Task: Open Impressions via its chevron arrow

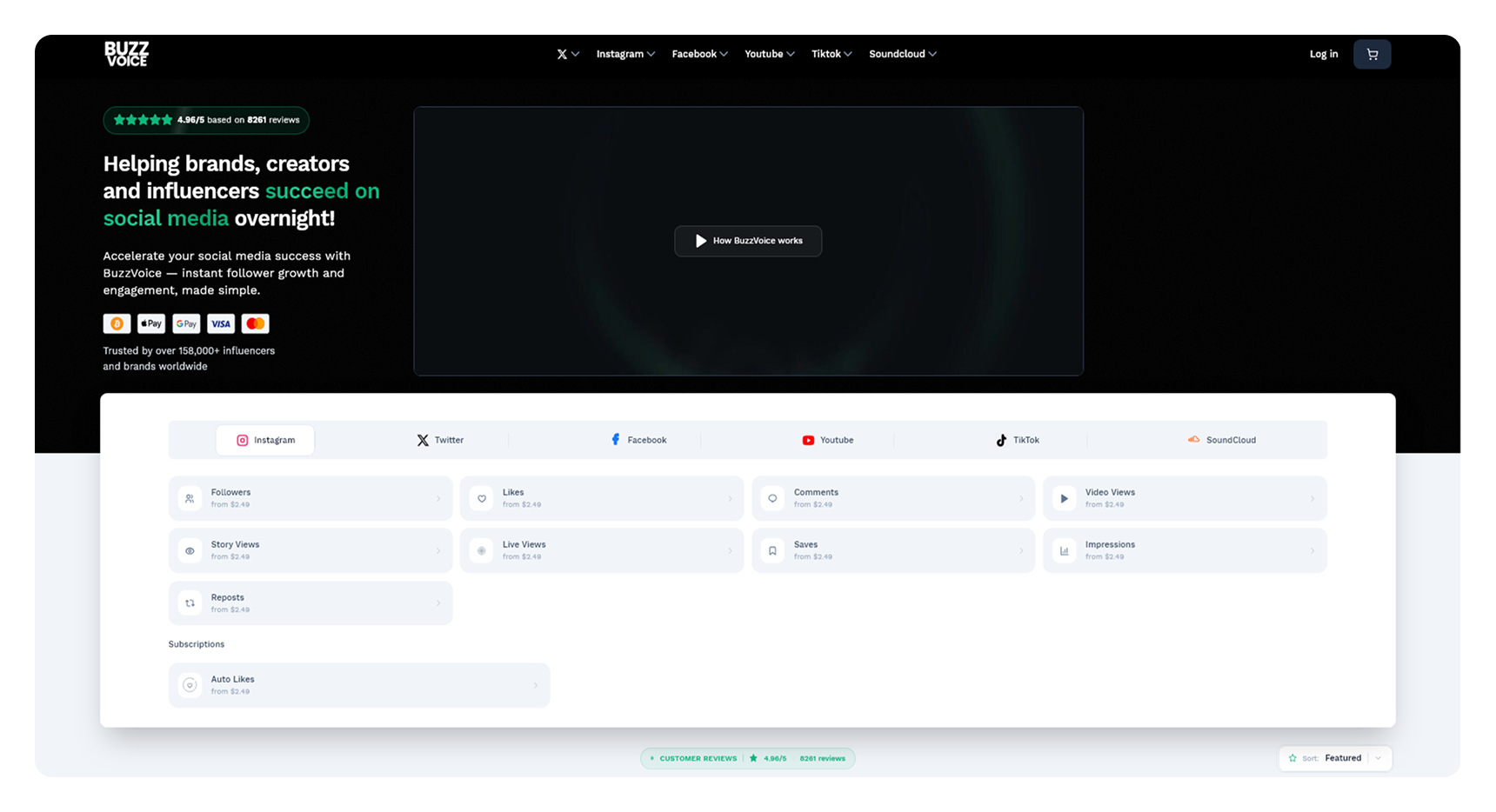Action: tap(1312, 550)
